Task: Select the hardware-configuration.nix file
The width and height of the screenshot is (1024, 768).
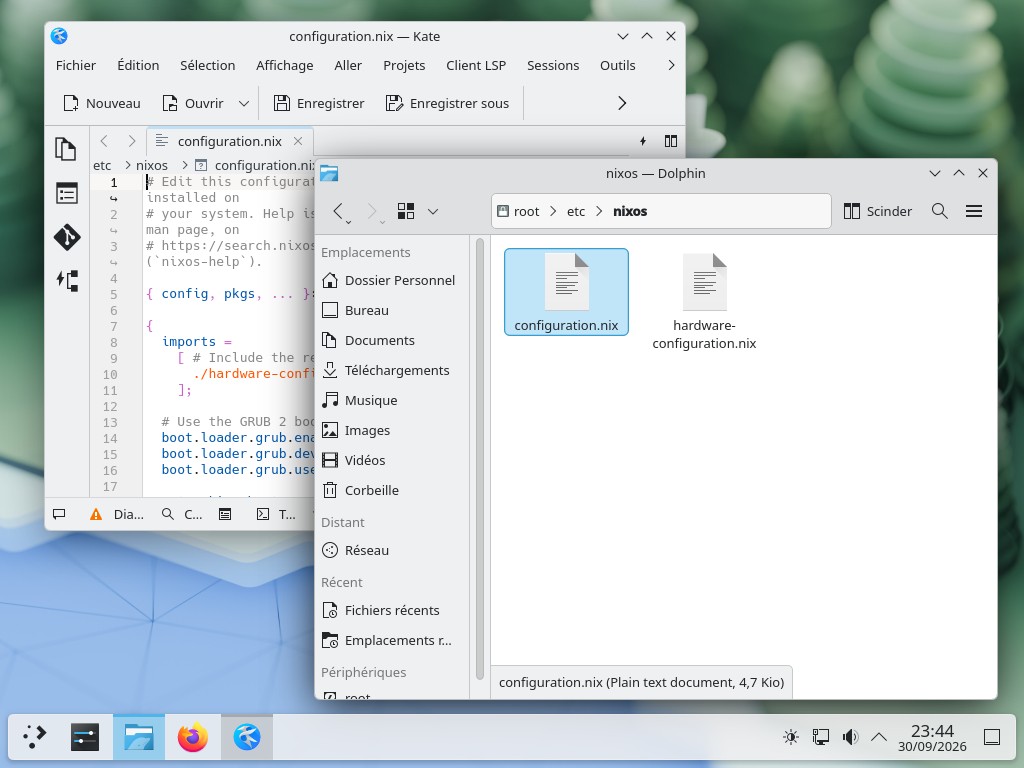Action: (x=704, y=301)
